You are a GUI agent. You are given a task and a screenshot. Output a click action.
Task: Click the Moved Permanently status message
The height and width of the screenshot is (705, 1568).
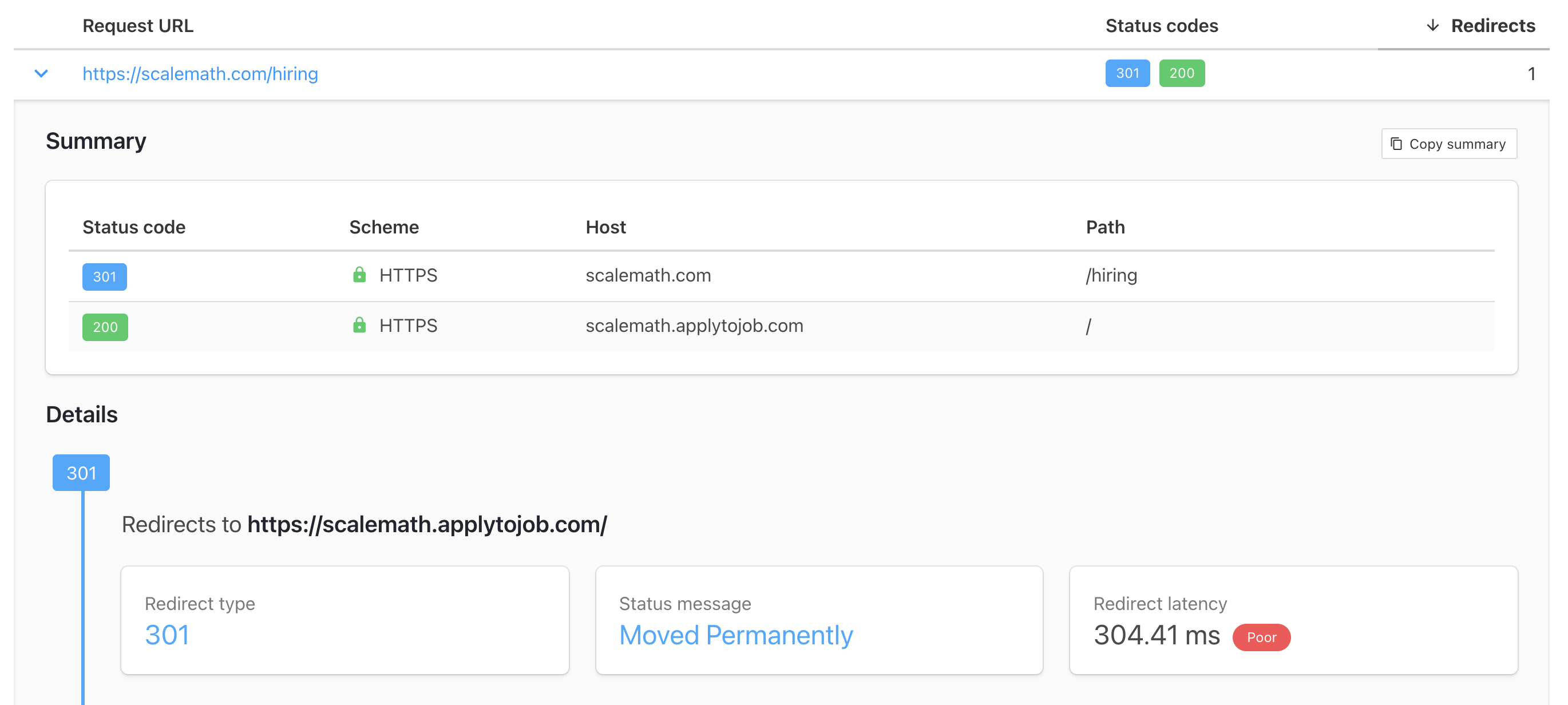[736, 635]
